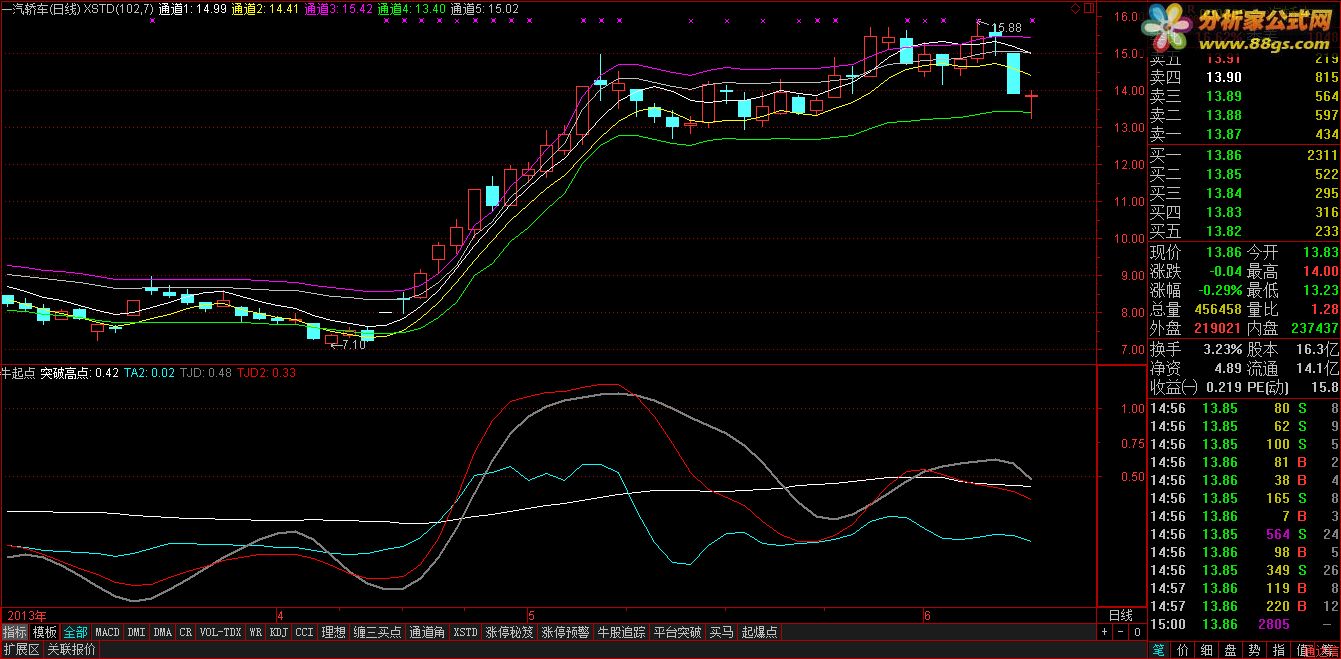The height and width of the screenshot is (659, 1341).
Task: Switch to 指 index tab
Action: [1279, 650]
